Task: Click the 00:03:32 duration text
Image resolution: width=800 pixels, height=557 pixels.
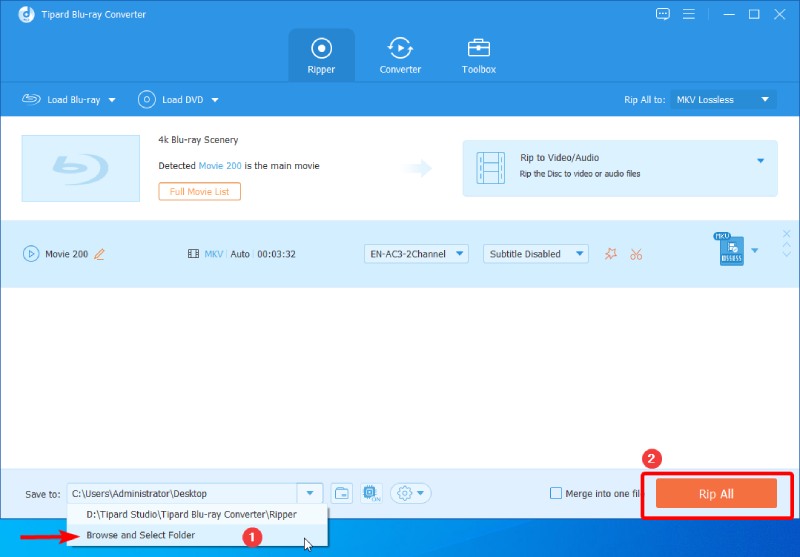Action: tap(276, 254)
